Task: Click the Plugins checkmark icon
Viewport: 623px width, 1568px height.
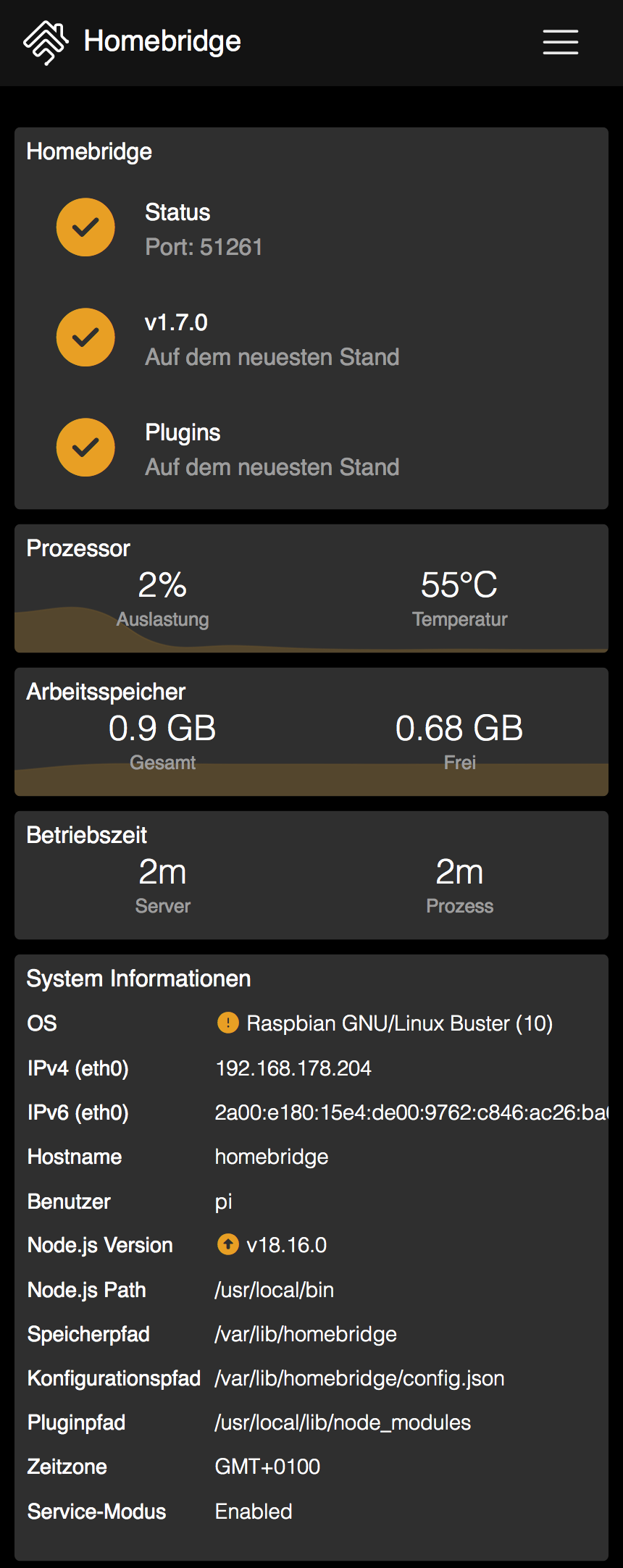Action: click(x=85, y=448)
